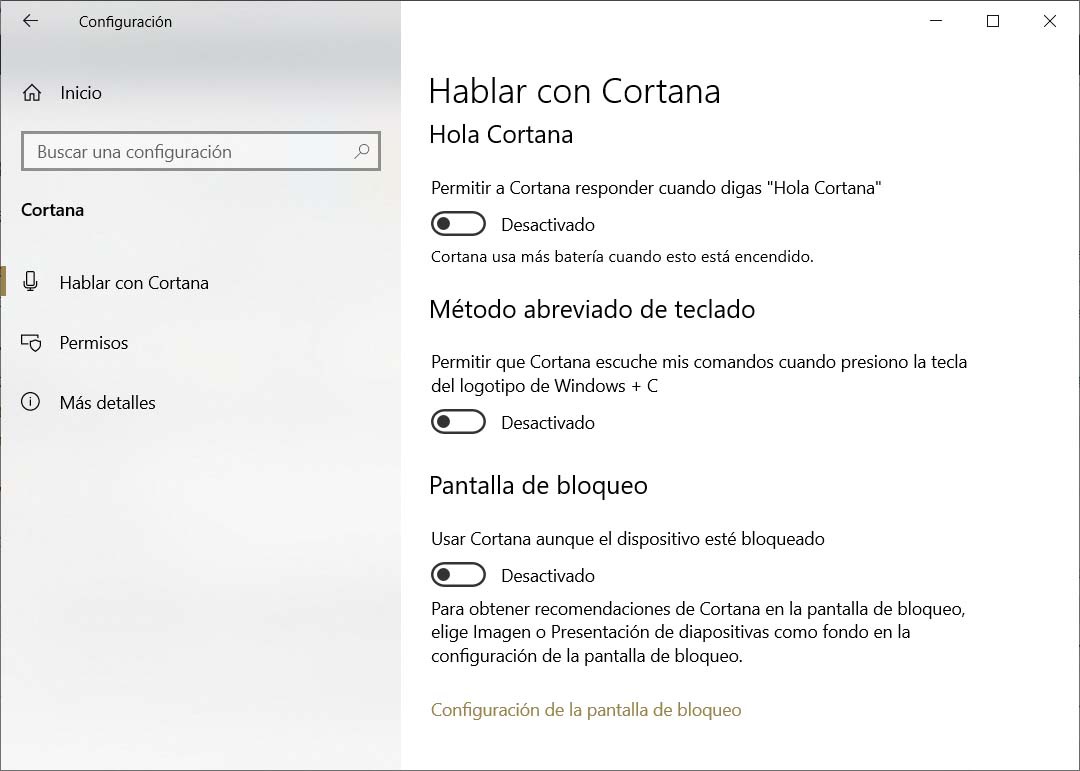Go to the Más detalles section label

(107, 403)
